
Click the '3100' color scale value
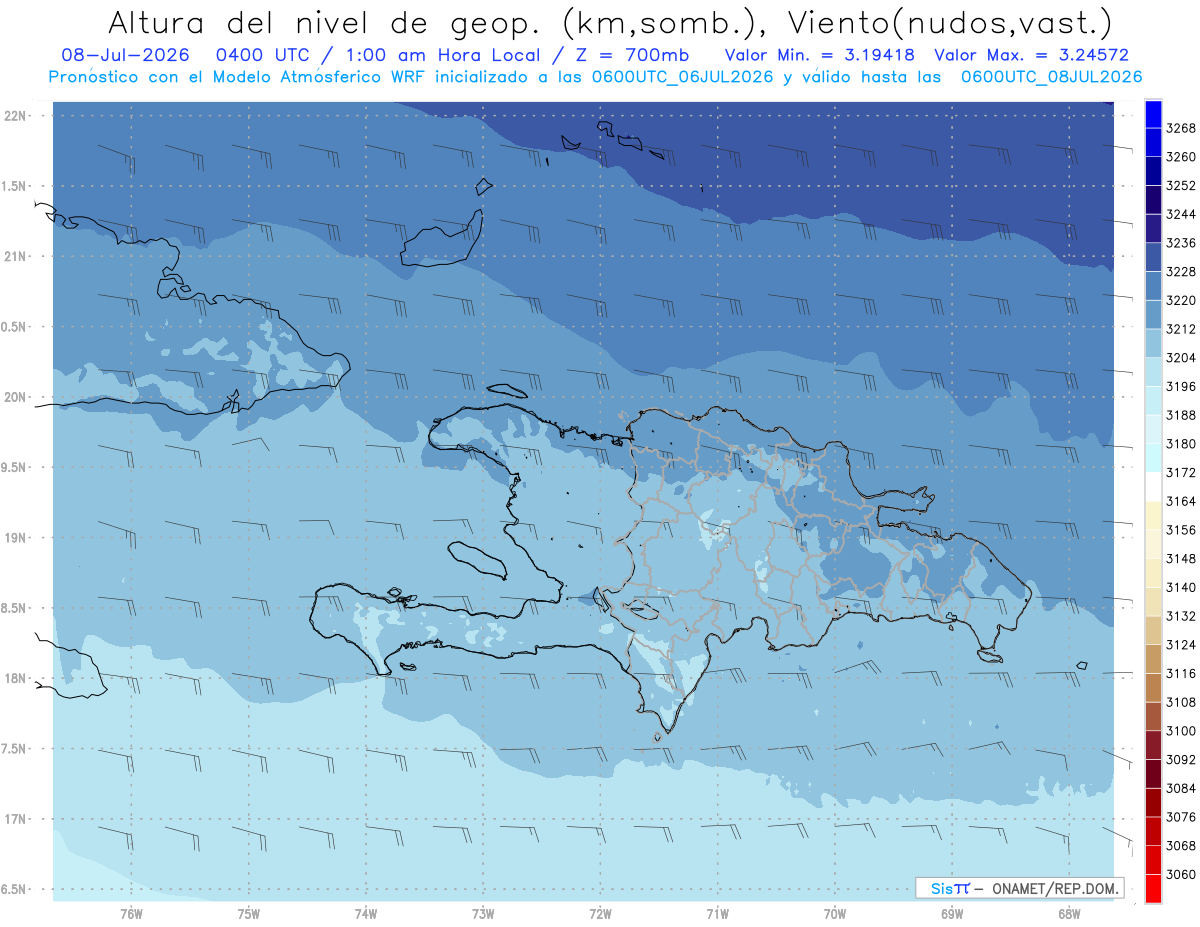1181,730
